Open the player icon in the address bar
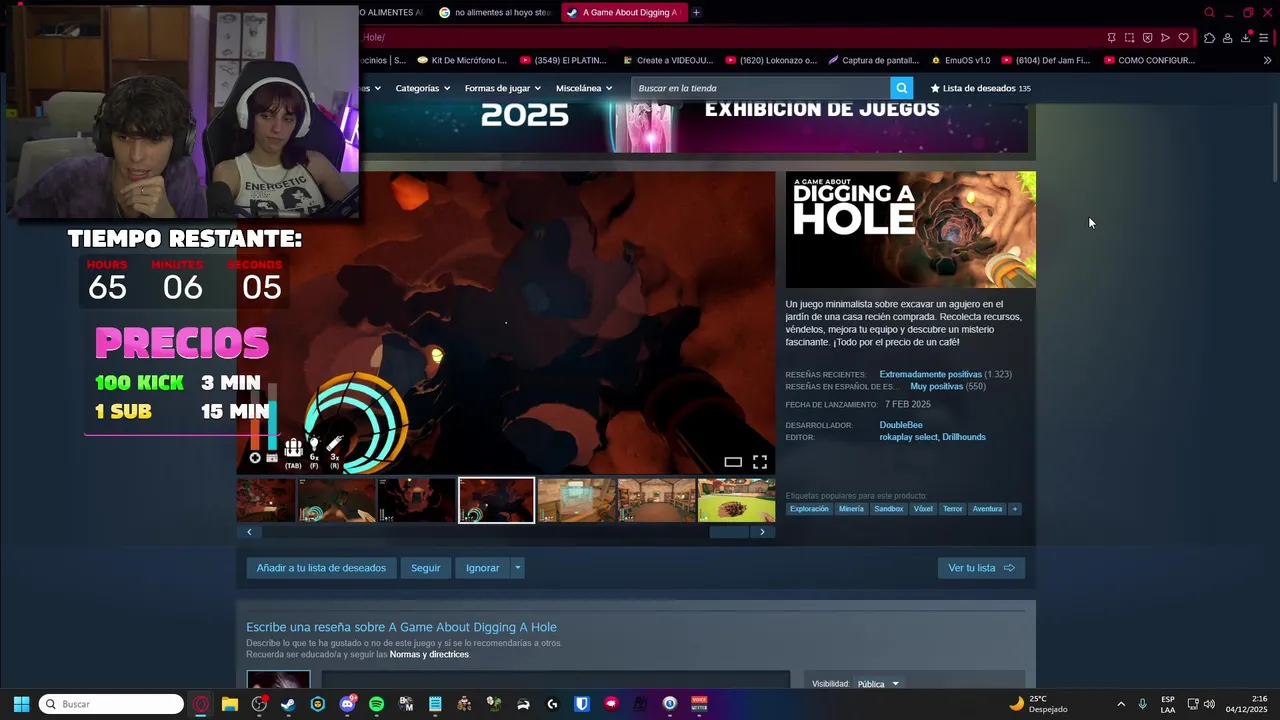The width and height of the screenshot is (1280, 720). 1165,38
